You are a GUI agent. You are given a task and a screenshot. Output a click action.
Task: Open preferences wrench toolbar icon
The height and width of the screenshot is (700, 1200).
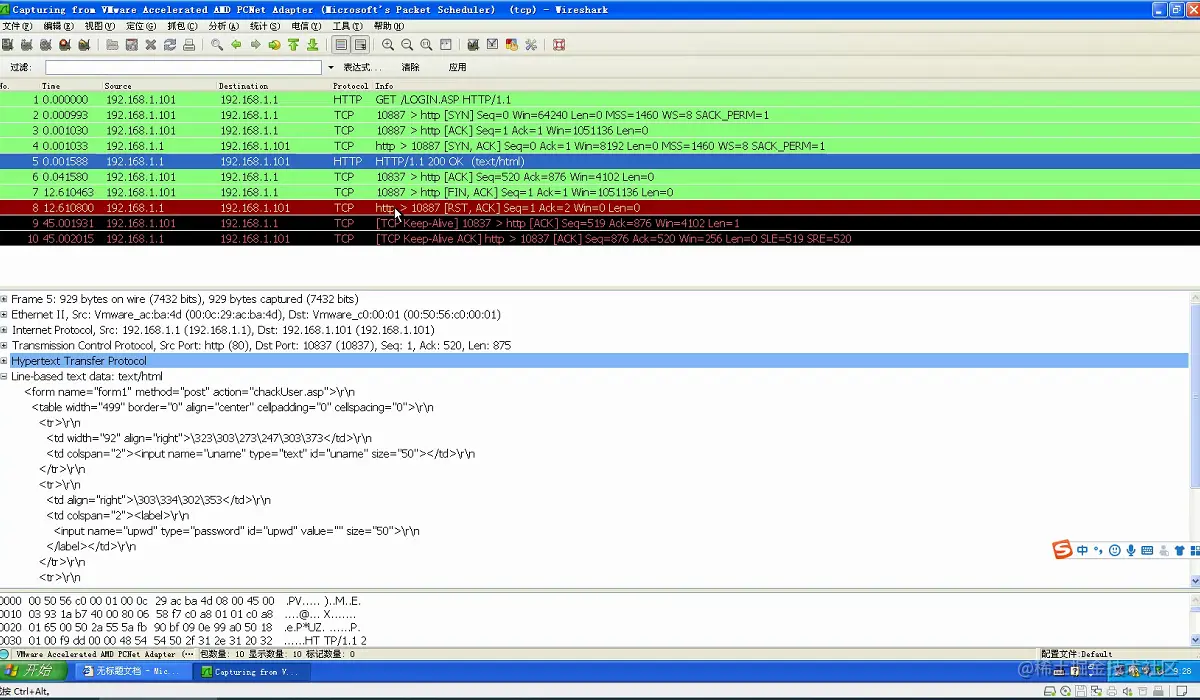[x=530, y=45]
